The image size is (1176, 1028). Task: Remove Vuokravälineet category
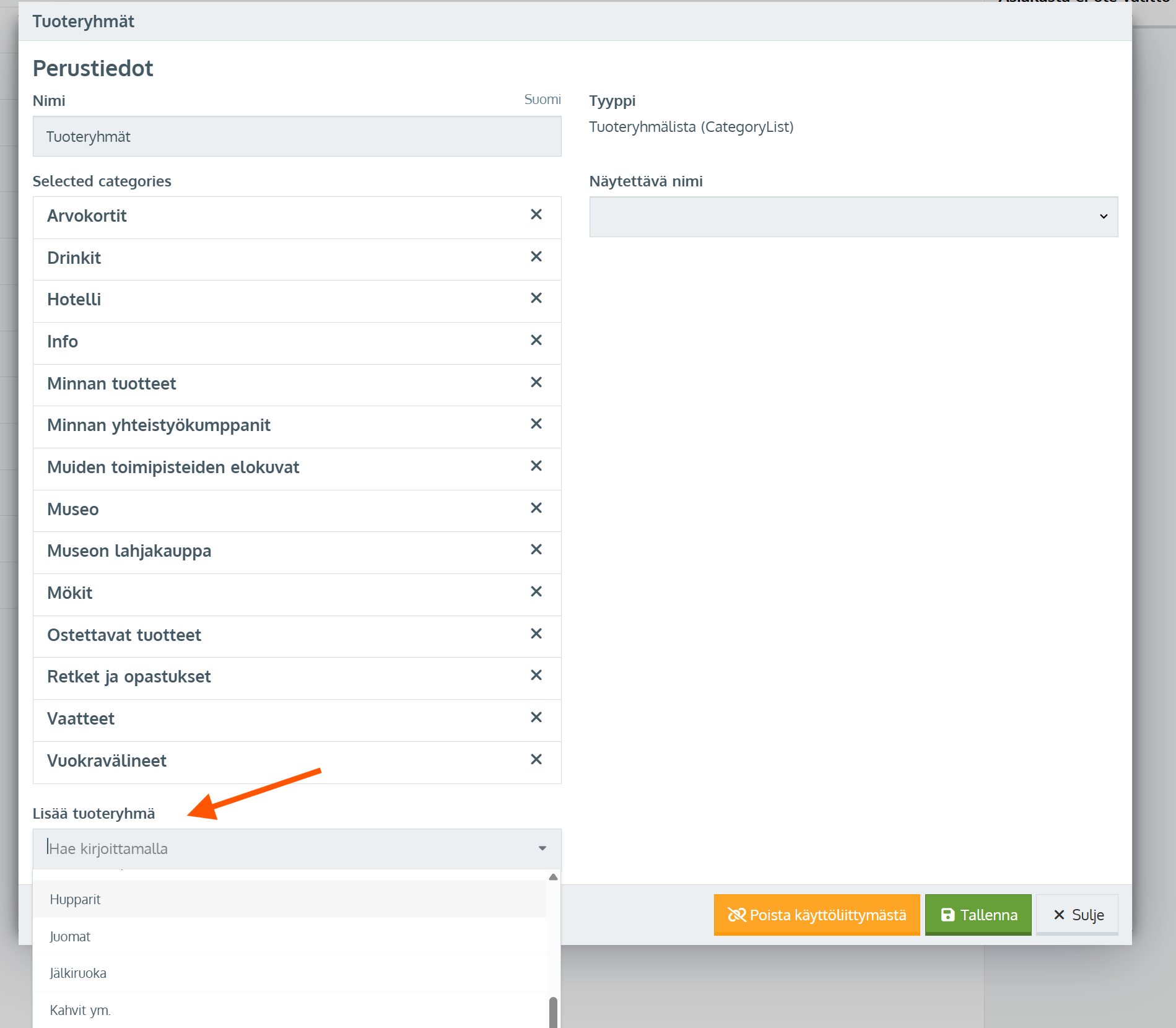pyautogui.click(x=536, y=760)
